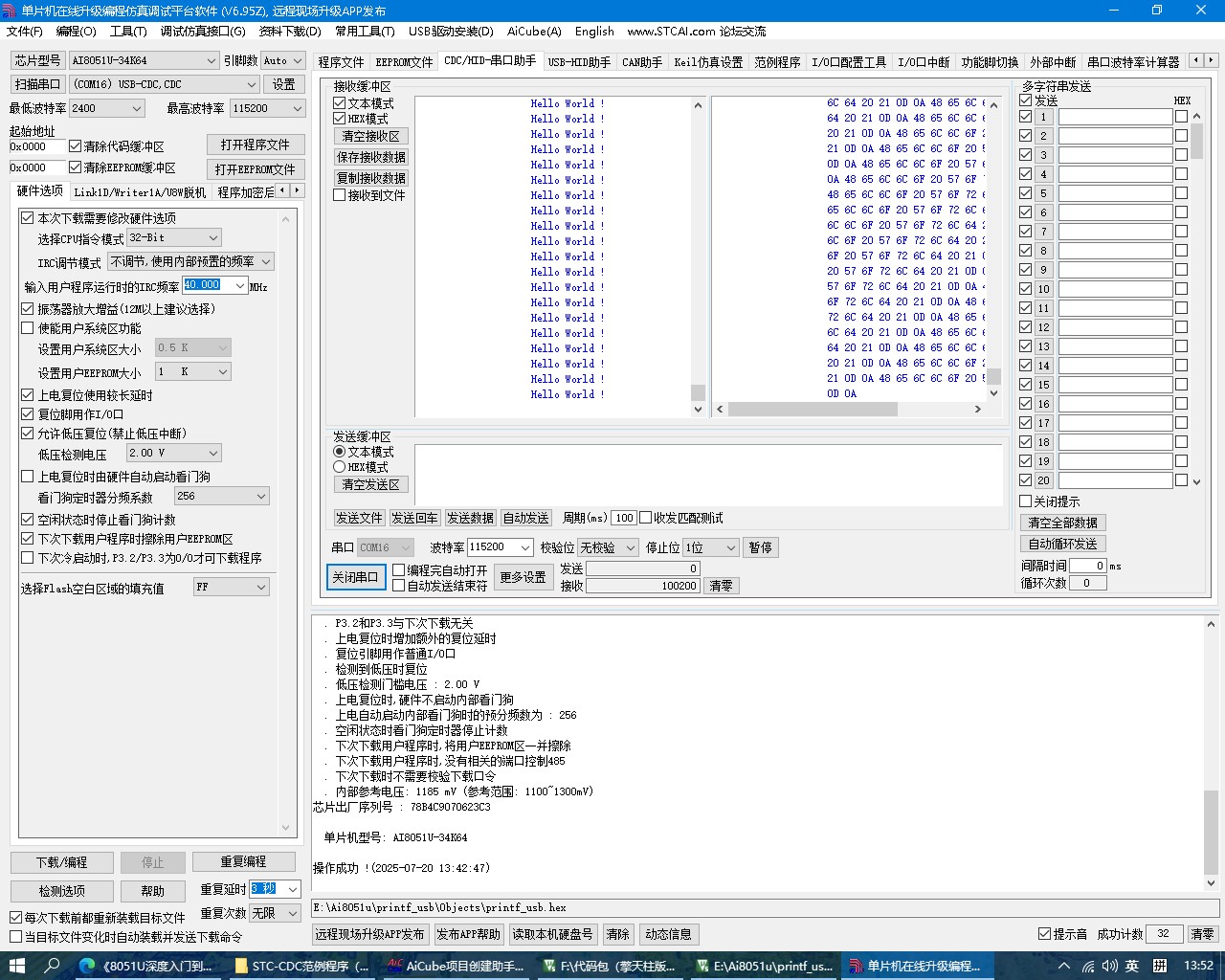Open the USB驱动安装(D) menu
This screenshot has width=1225, height=980.
click(451, 32)
